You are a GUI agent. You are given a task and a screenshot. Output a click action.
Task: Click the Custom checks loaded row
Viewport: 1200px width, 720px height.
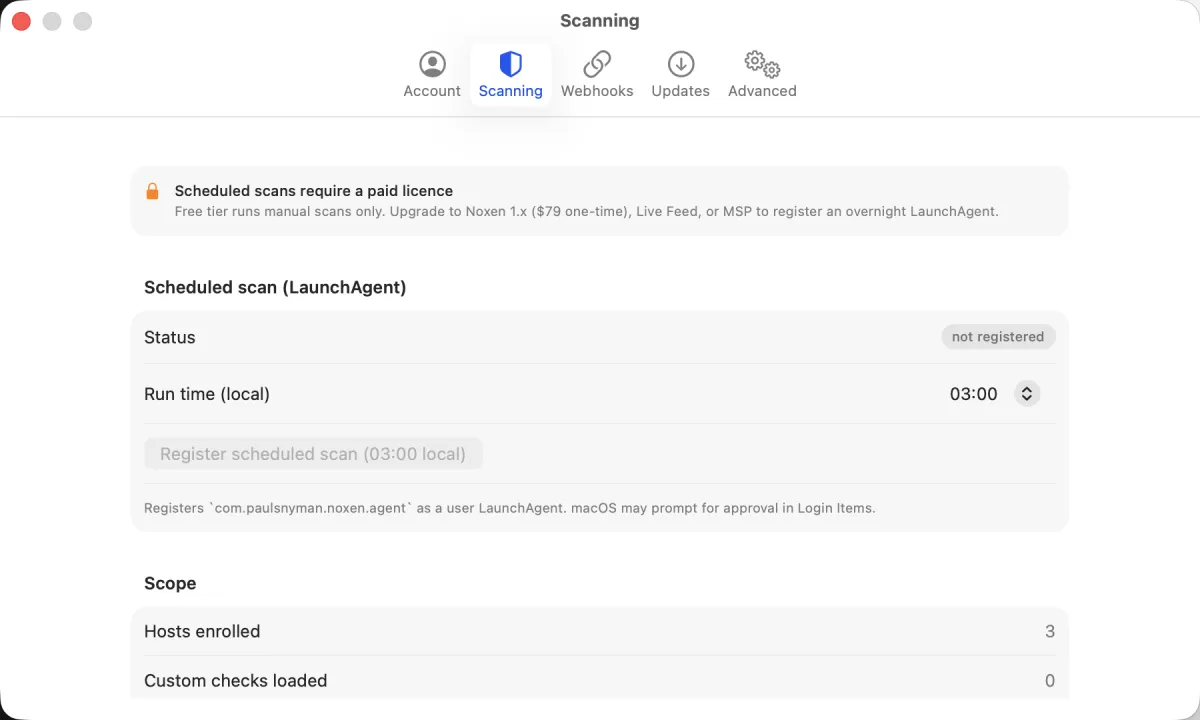[x=600, y=680]
